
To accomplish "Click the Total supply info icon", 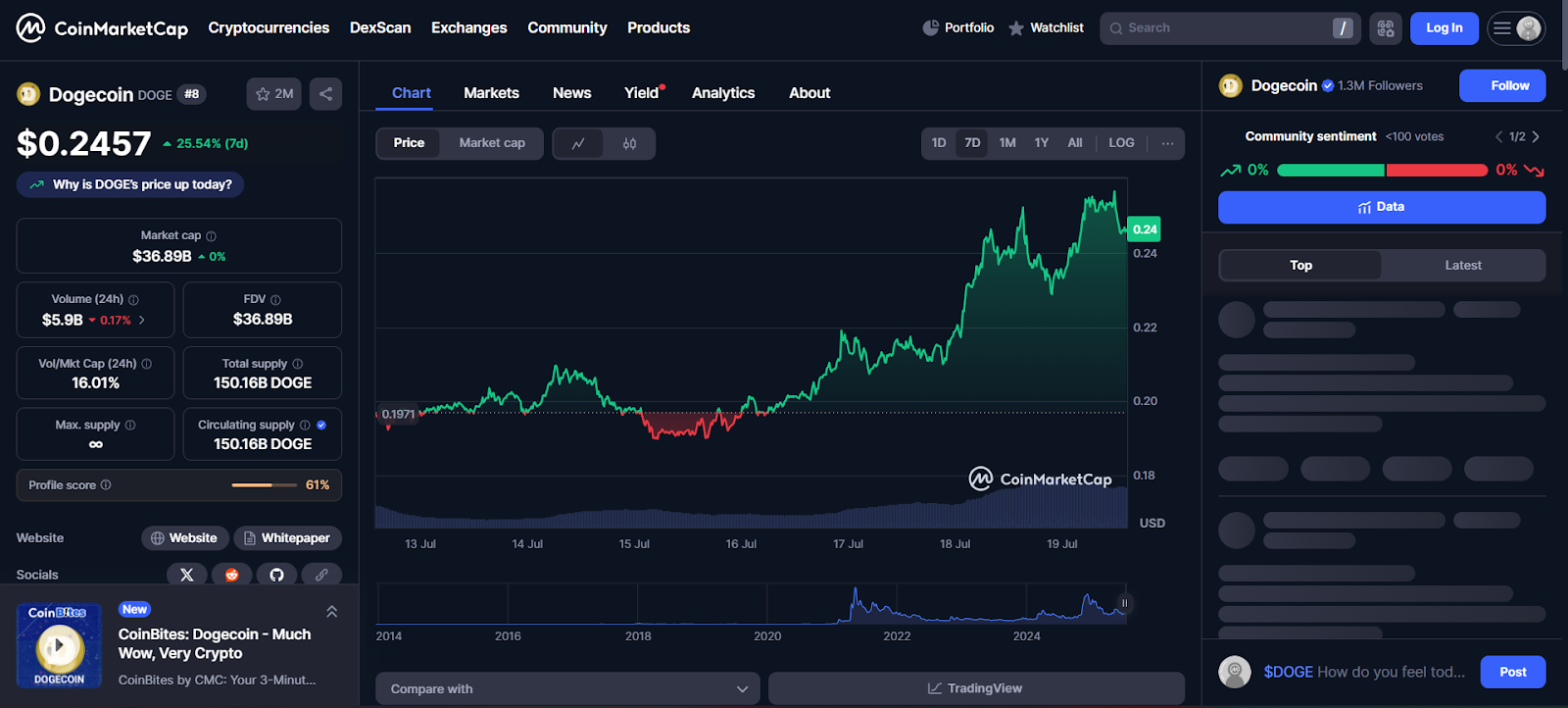I will (x=298, y=364).
